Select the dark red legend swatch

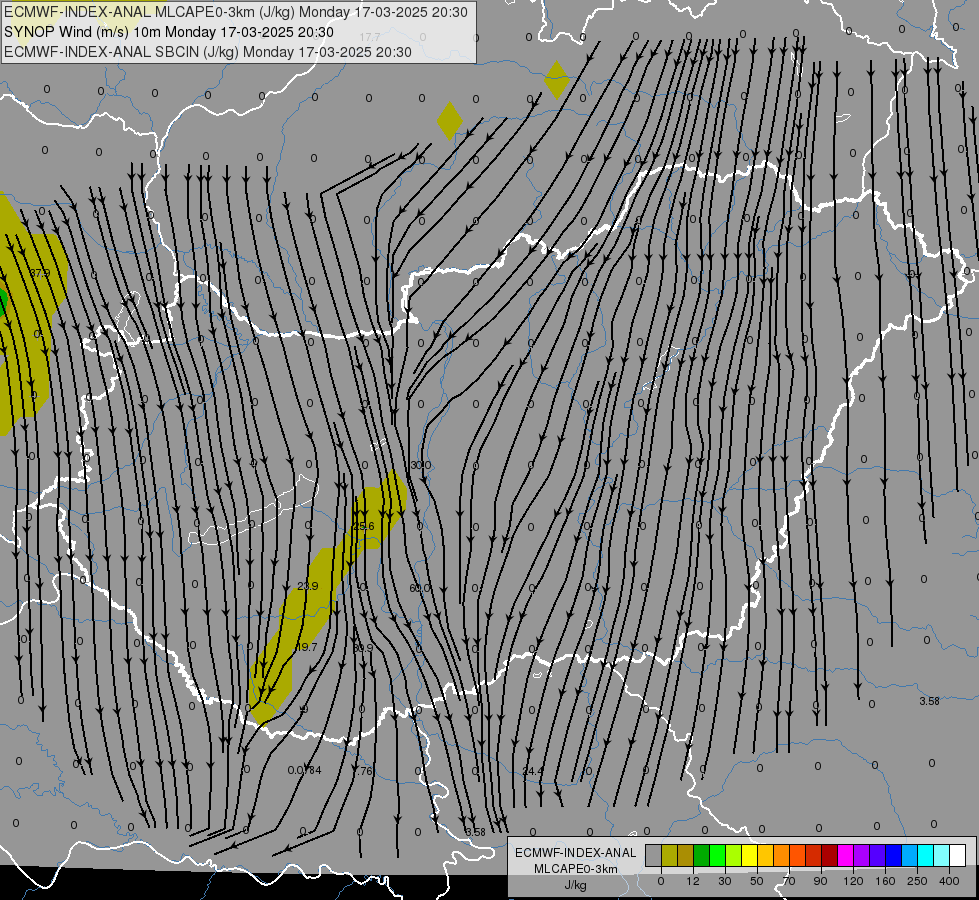pos(830,855)
